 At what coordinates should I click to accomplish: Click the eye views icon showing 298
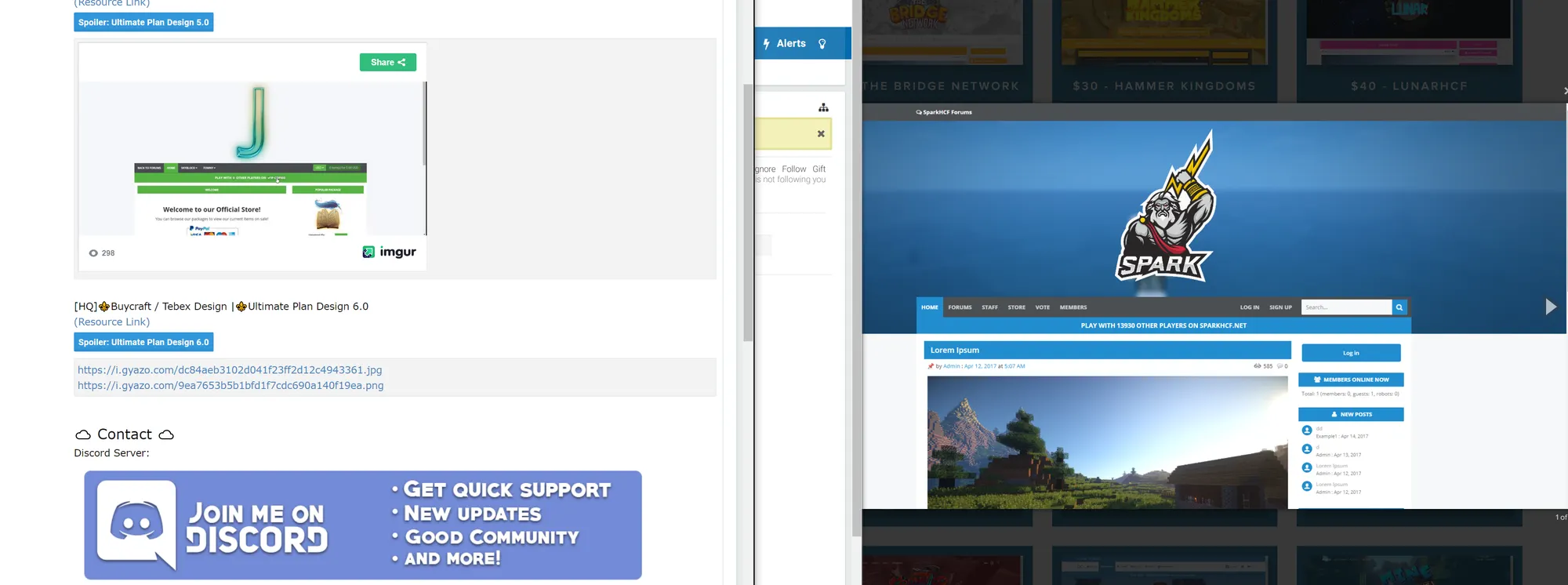click(x=94, y=253)
